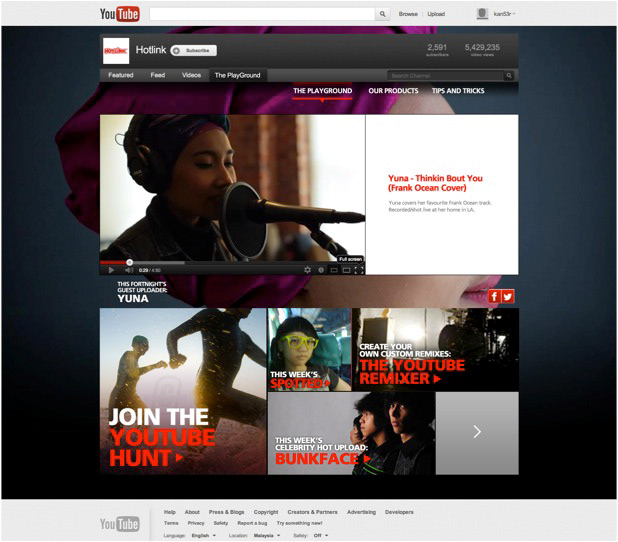Click the Try something new! link
The height and width of the screenshot is (542, 618).
300,523
